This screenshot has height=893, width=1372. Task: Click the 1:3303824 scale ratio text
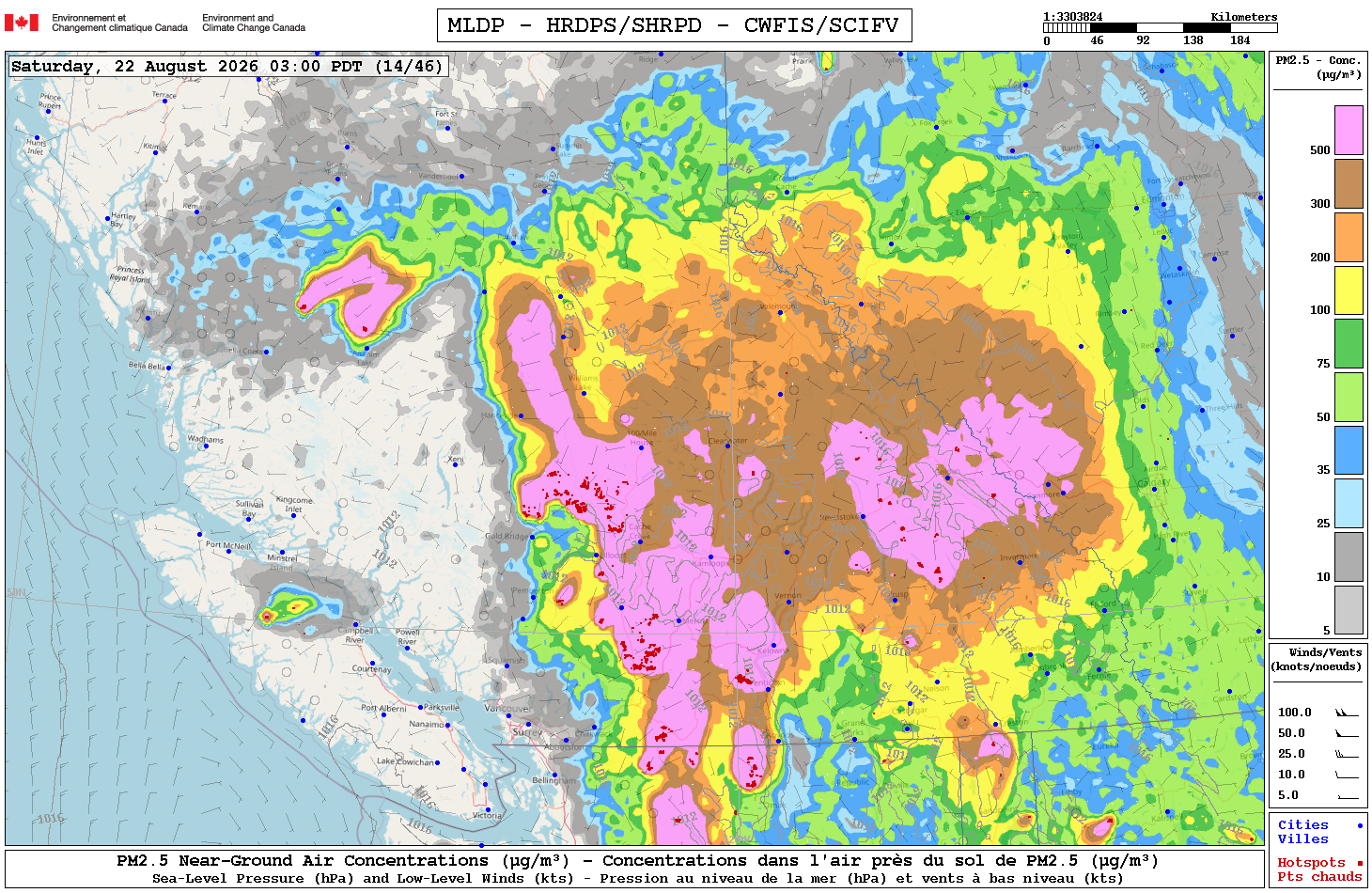(x=1073, y=17)
